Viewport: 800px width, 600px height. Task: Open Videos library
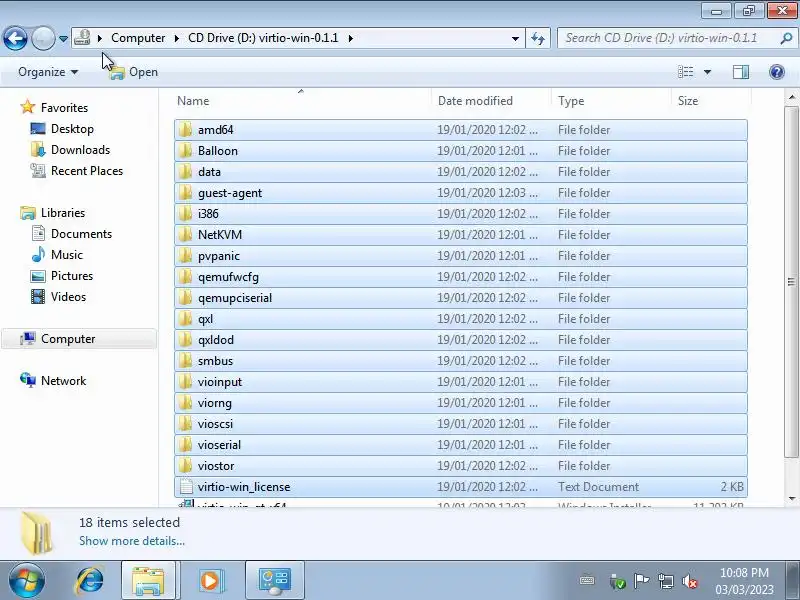(x=68, y=296)
